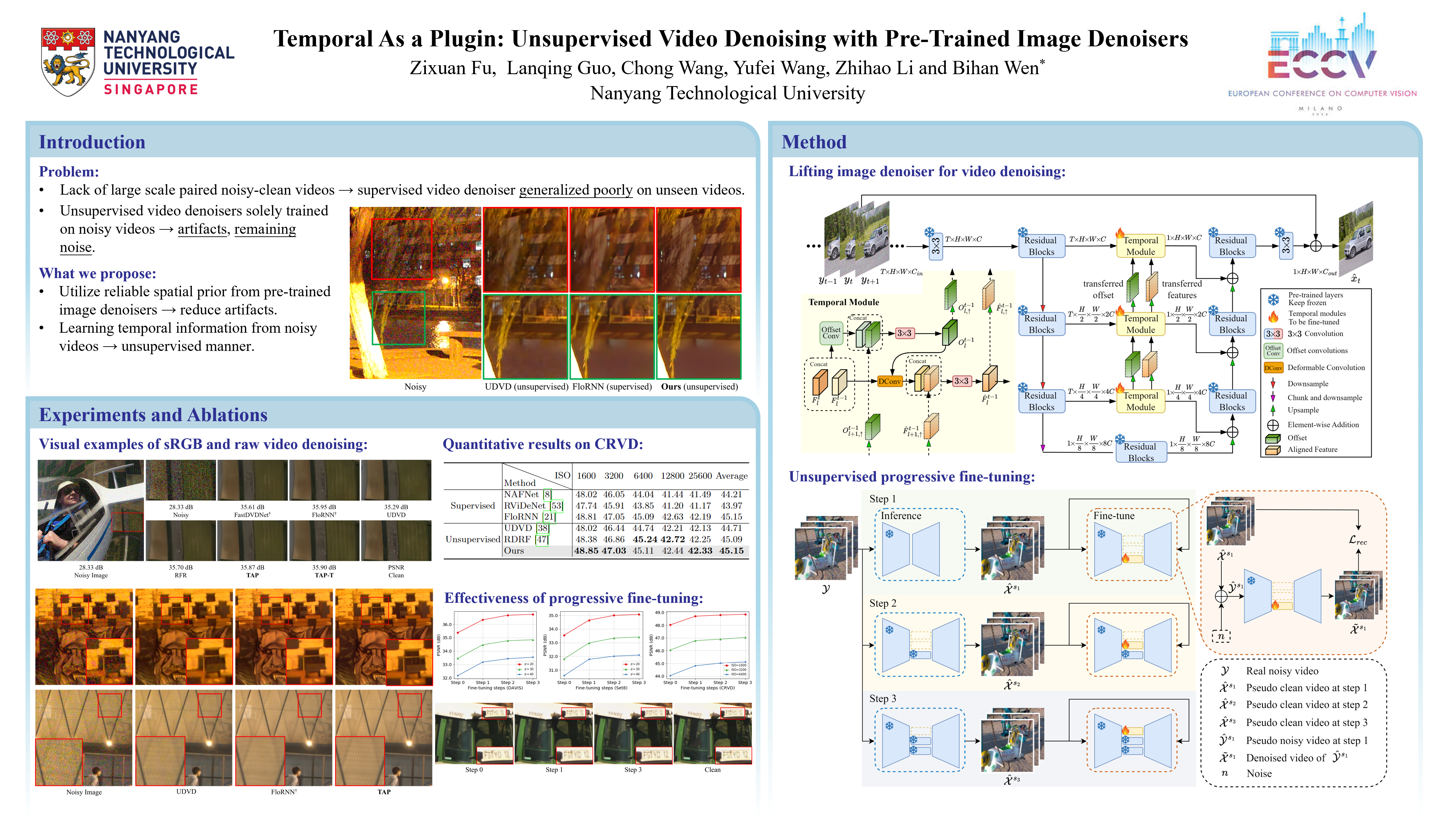Click the bus image labeled 'Step 0'

(474, 734)
